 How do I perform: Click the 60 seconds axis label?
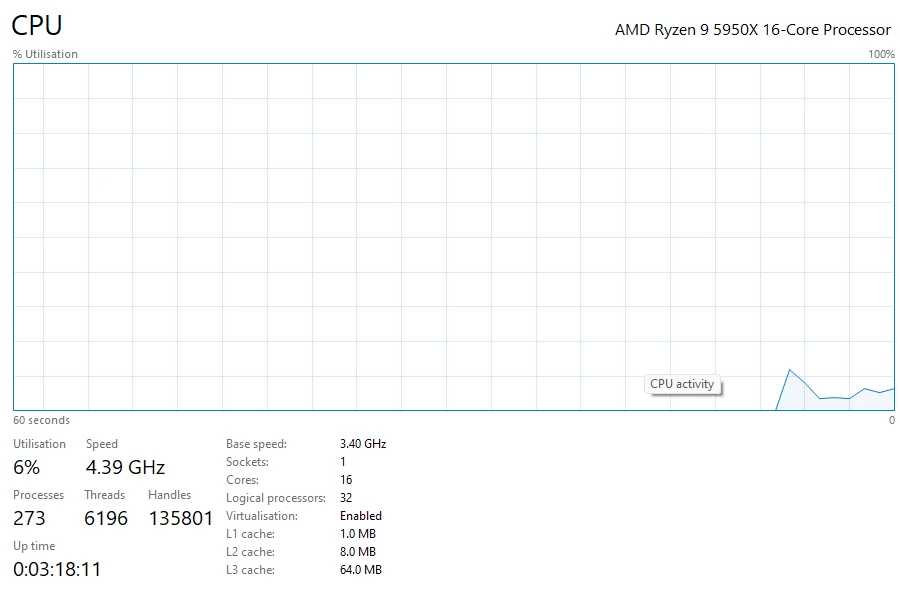pos(41,420)
